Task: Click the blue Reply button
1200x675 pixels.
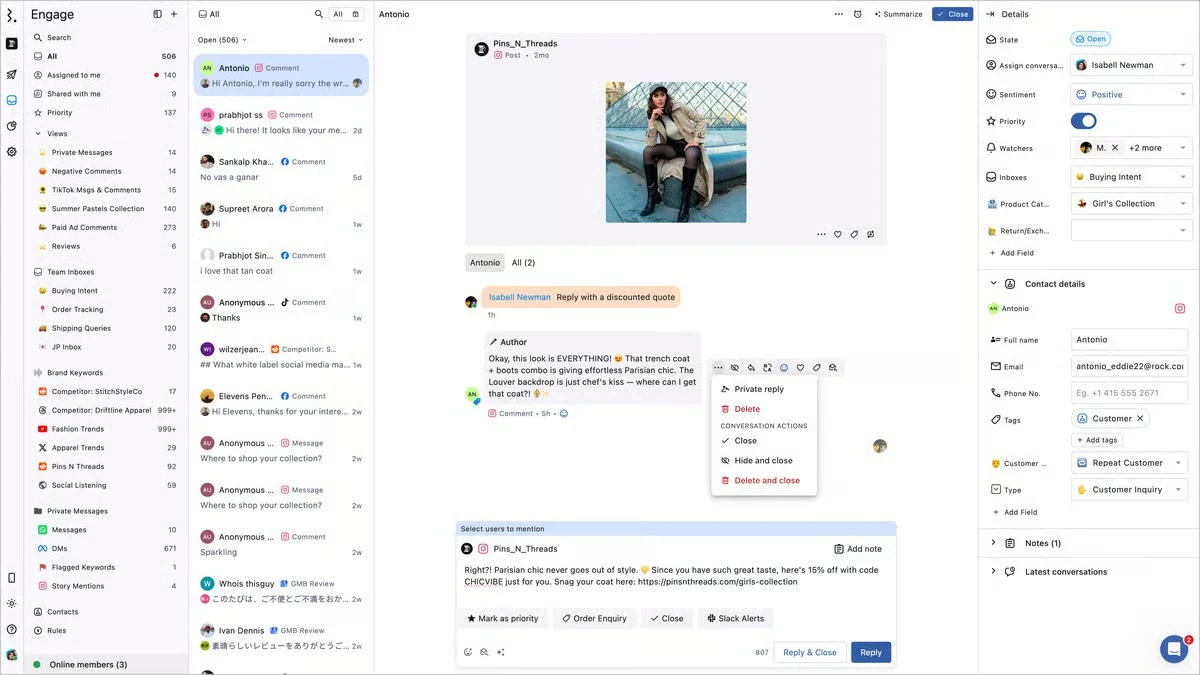Action: click(x=871, y=652)
